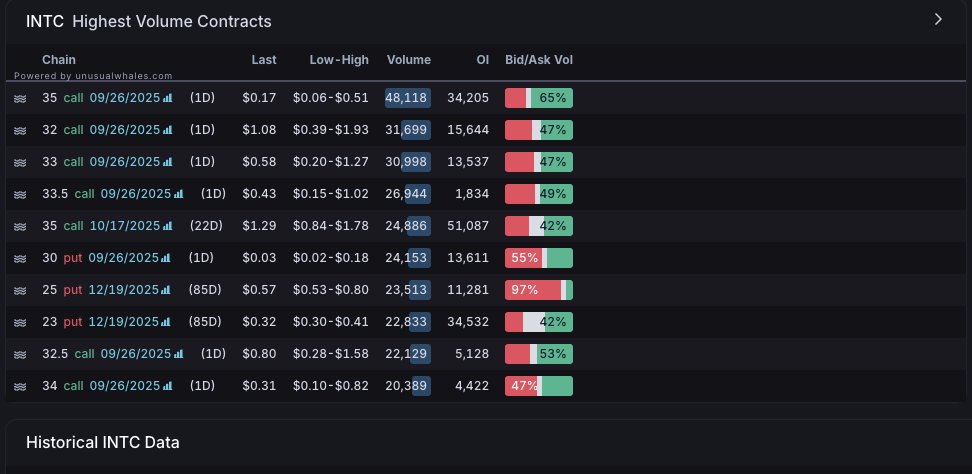Open chart icon for 35 call 10/17/2025
The image size is (972, 474).
(x=168, y=226)
